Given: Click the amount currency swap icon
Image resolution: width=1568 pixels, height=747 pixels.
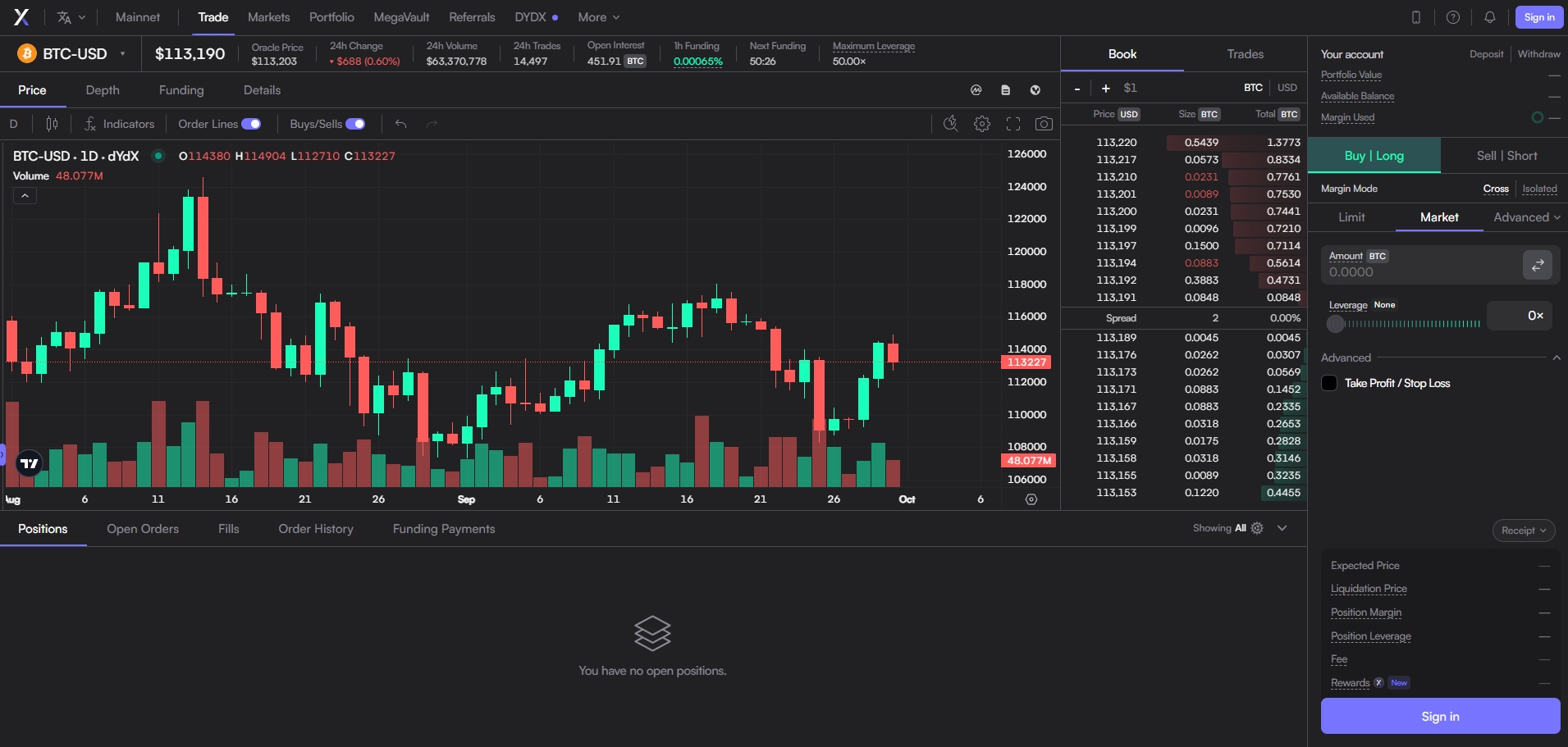Looking at the screenshot, I should pos(1538,265).
